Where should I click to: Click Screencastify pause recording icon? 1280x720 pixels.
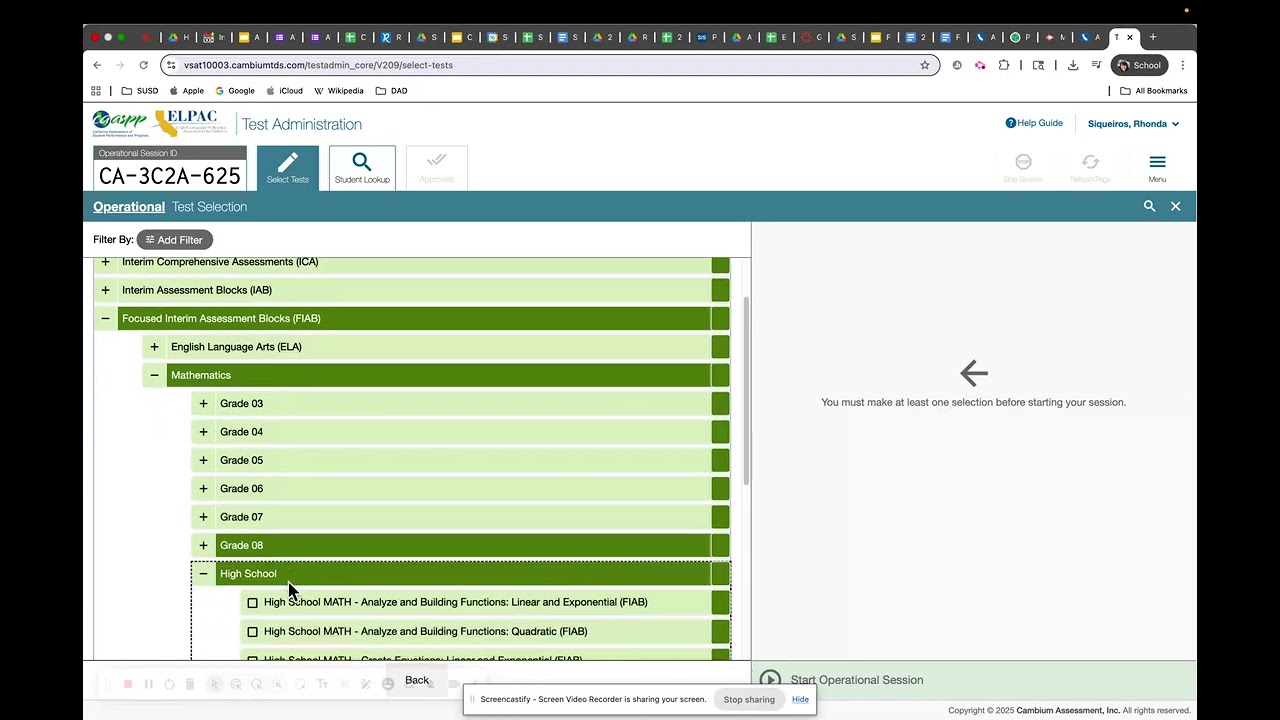(x=149, y=684)
